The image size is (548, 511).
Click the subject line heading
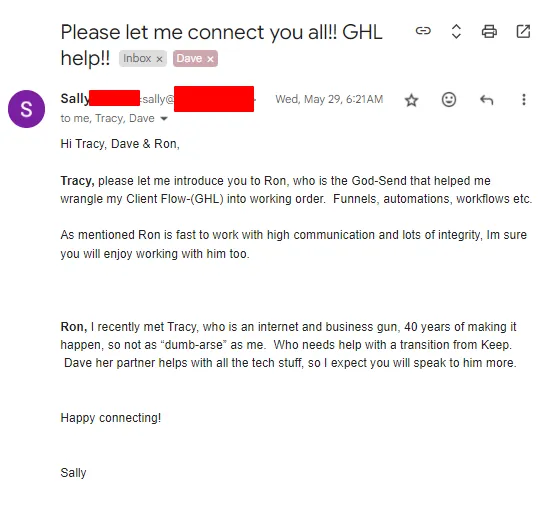pos(221,45)
